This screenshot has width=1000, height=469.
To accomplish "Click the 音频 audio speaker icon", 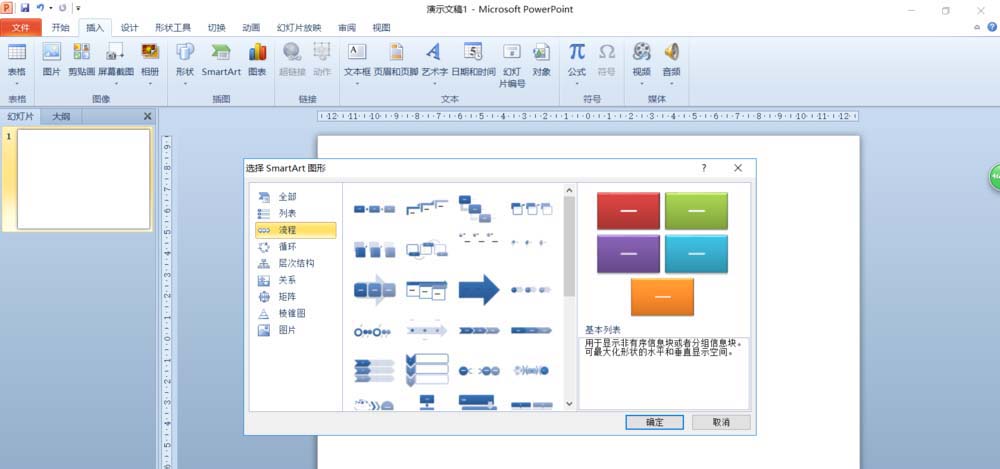I will pos(671,52).
